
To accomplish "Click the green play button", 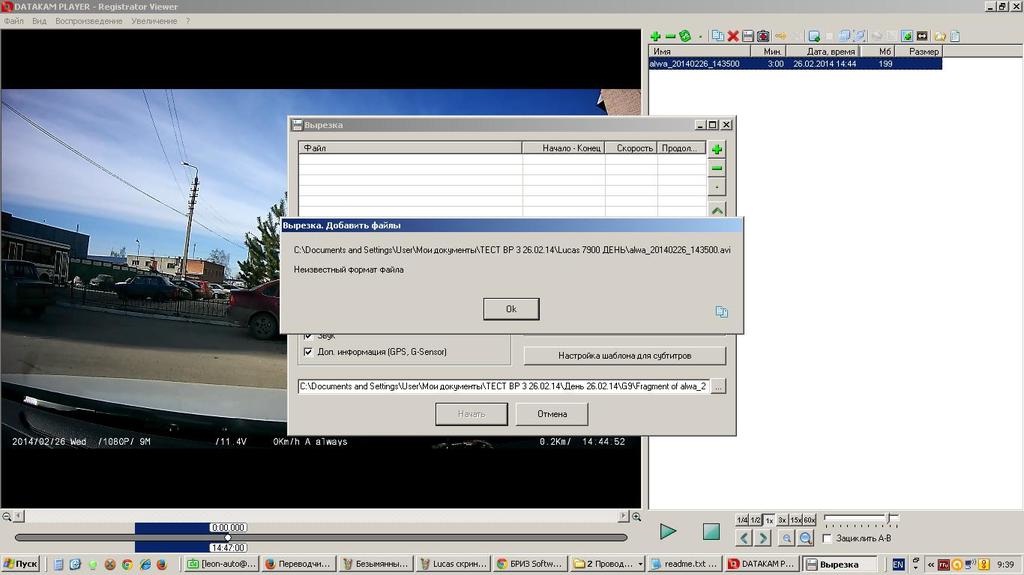I will [668, 532].
